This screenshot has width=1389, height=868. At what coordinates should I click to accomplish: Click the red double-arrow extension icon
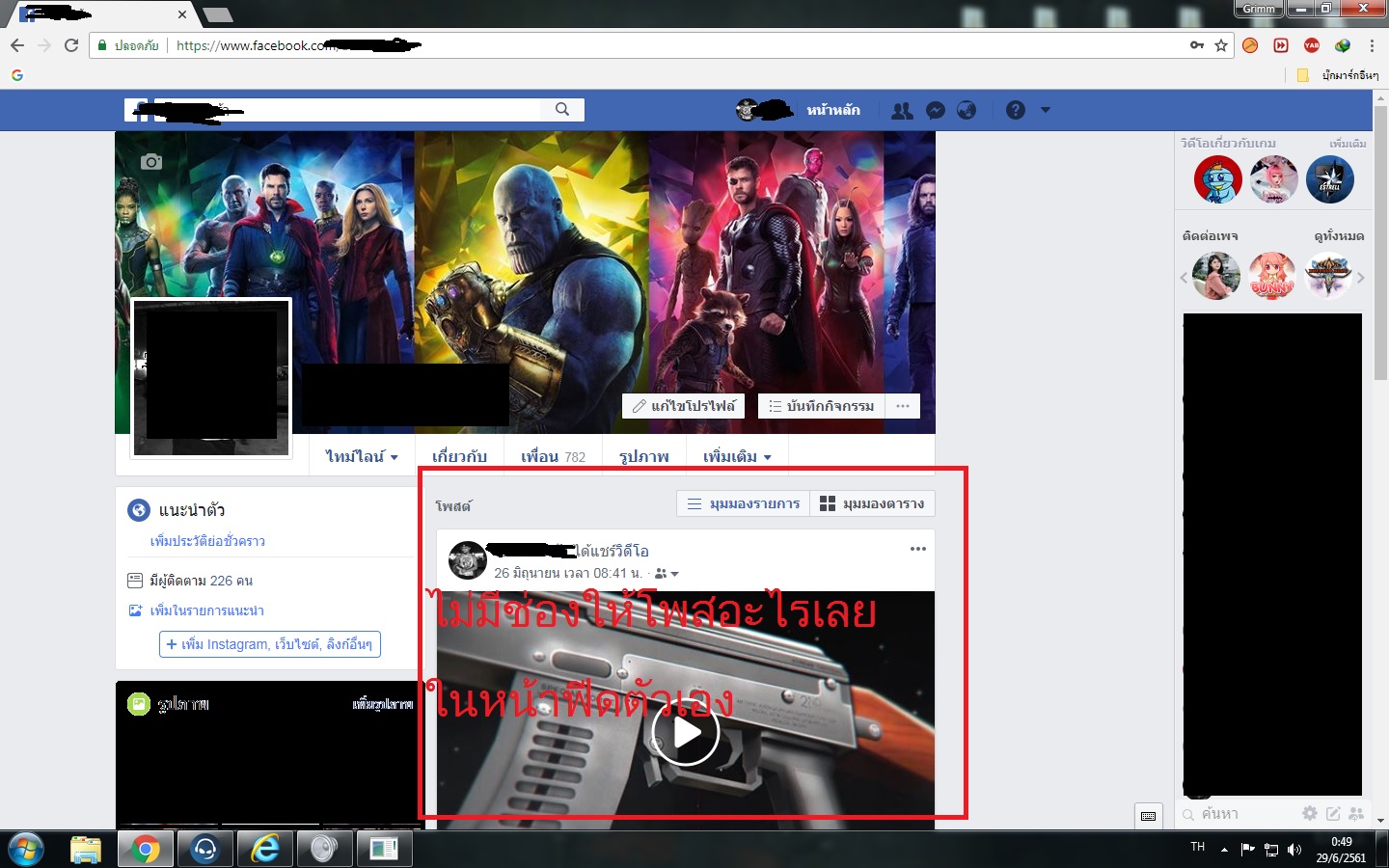(x=1281, y=45)
